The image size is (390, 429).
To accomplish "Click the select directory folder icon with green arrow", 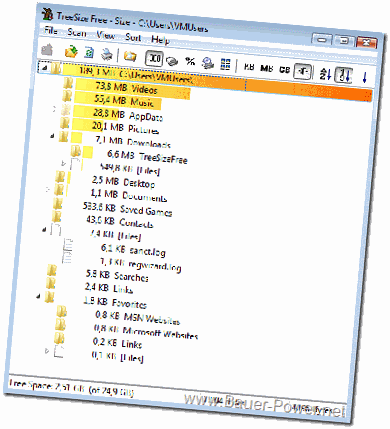I will 71,51.
